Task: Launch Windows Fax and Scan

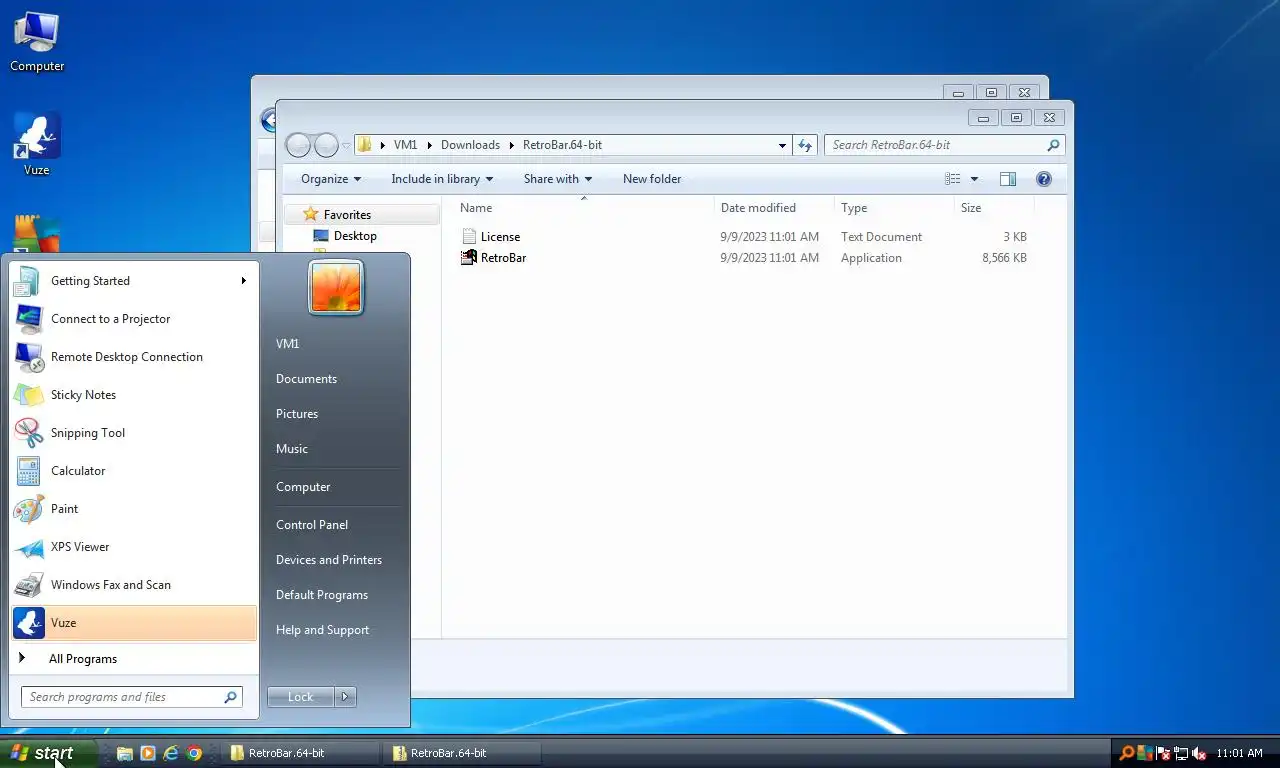Action: (x=134, y=585)
